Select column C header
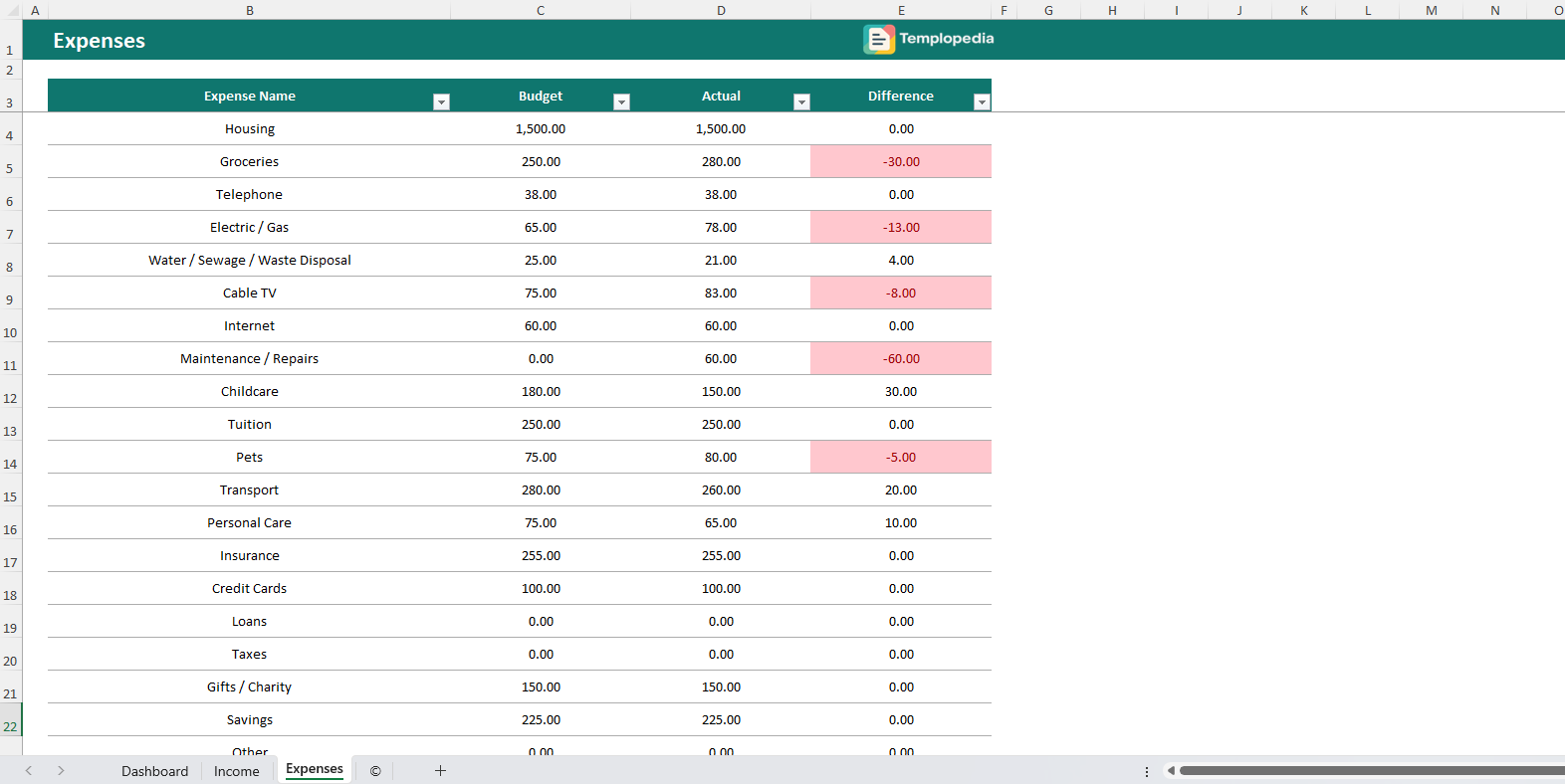 541,10
